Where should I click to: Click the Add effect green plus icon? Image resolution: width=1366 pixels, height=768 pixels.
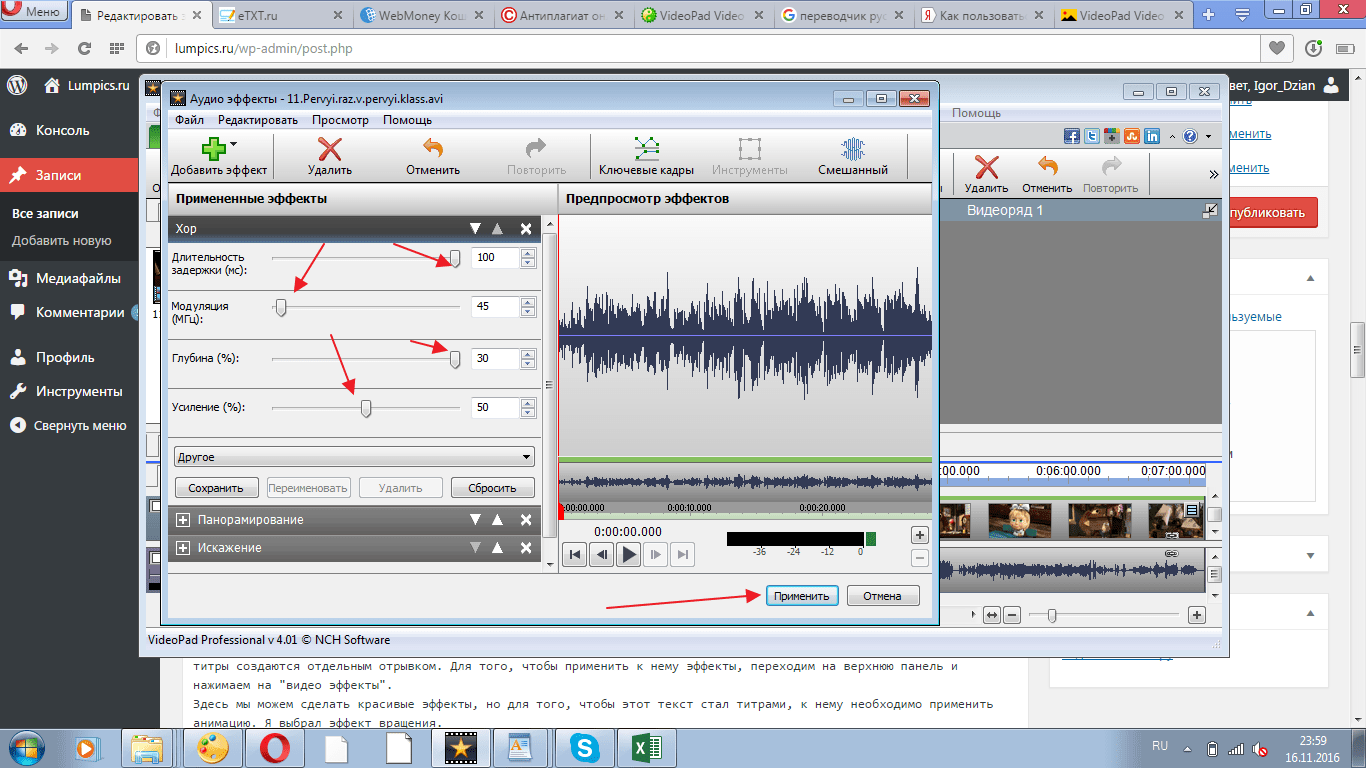point(214,150)
